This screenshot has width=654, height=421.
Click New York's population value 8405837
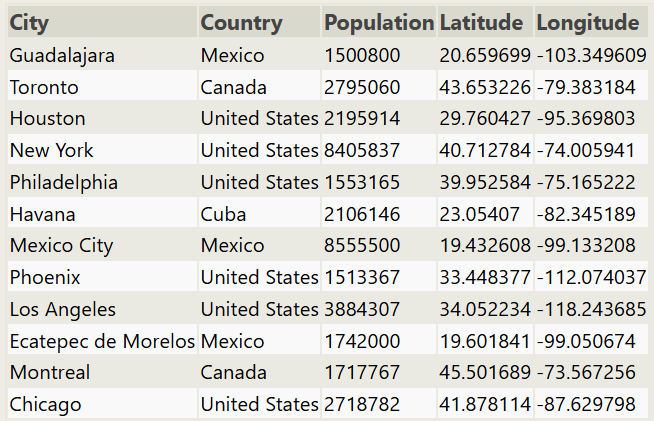(x=362, y=150)
